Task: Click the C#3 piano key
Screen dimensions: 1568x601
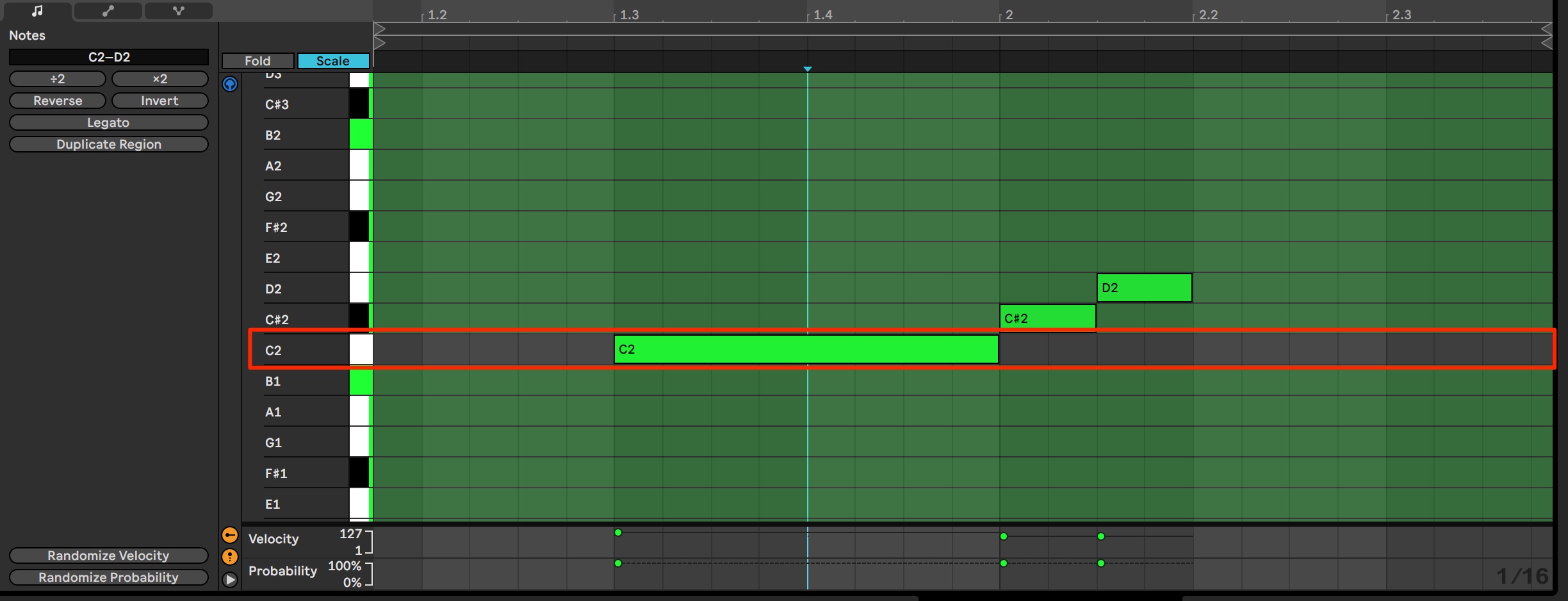Action: click(x=359, y=104)
